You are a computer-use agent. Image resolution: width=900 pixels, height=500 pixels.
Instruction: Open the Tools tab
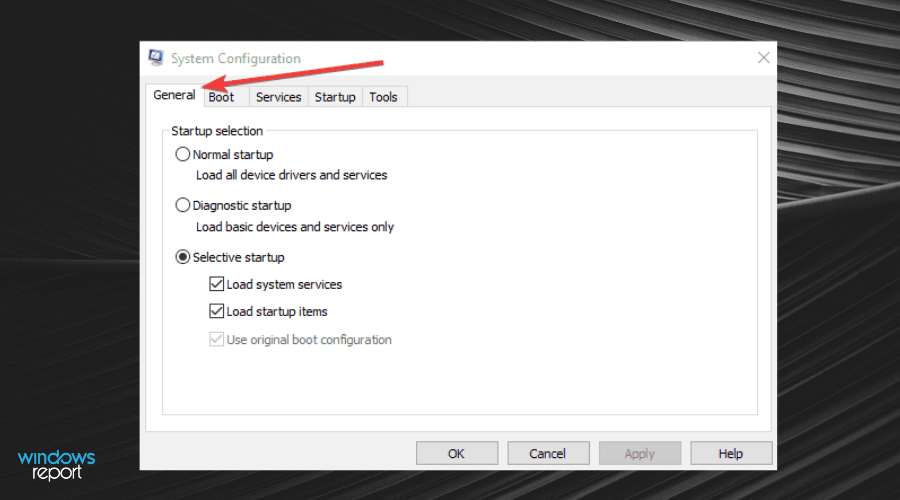coord(383,97)
